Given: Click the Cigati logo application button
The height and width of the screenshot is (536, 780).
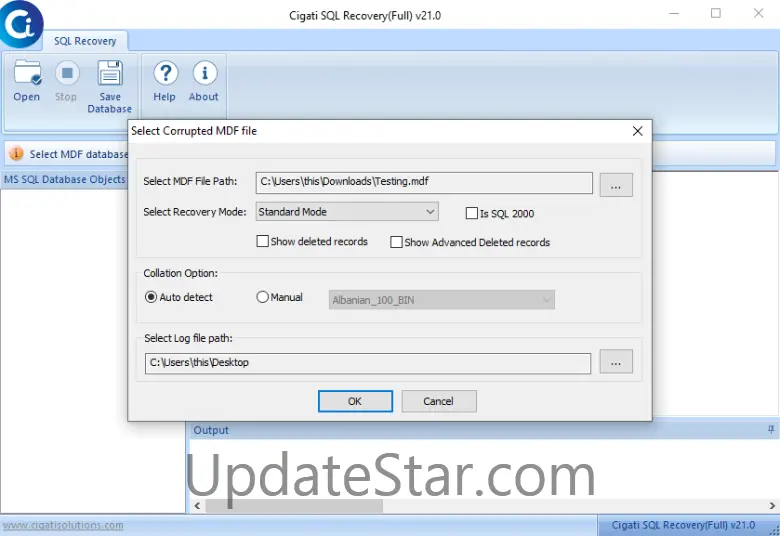Looking at the screenshot, I should coord(21,24).
